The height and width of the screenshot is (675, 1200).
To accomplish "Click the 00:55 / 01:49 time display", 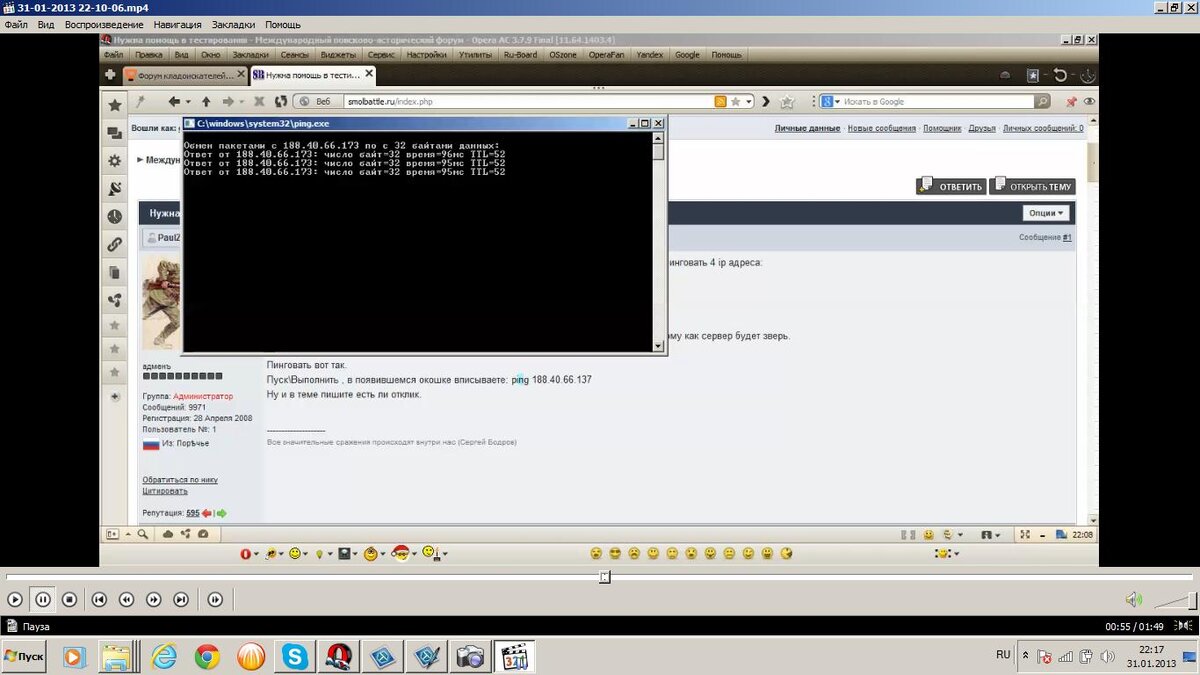I will coord(1134,626).
